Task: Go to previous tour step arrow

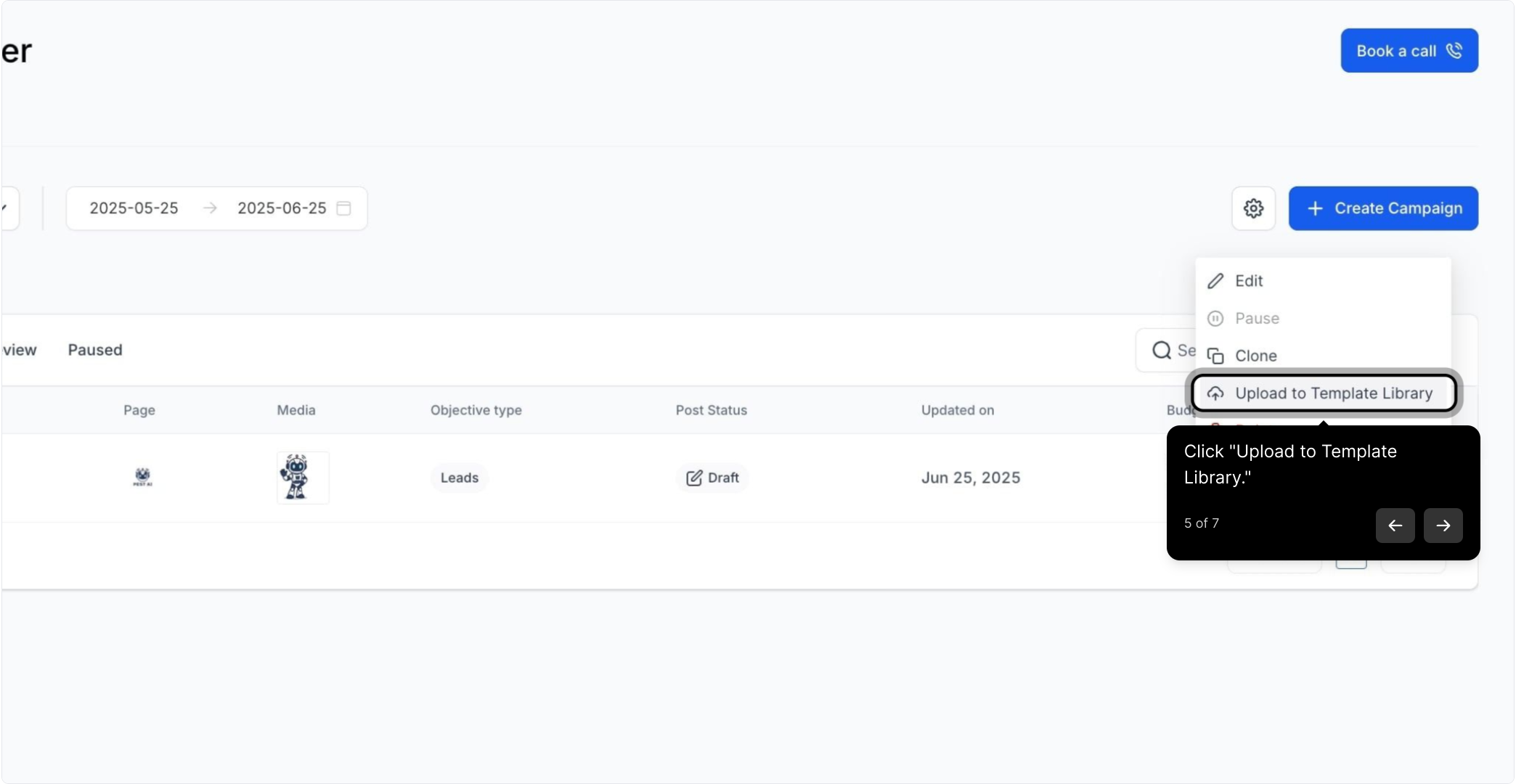Action: tap(1395, 526)
